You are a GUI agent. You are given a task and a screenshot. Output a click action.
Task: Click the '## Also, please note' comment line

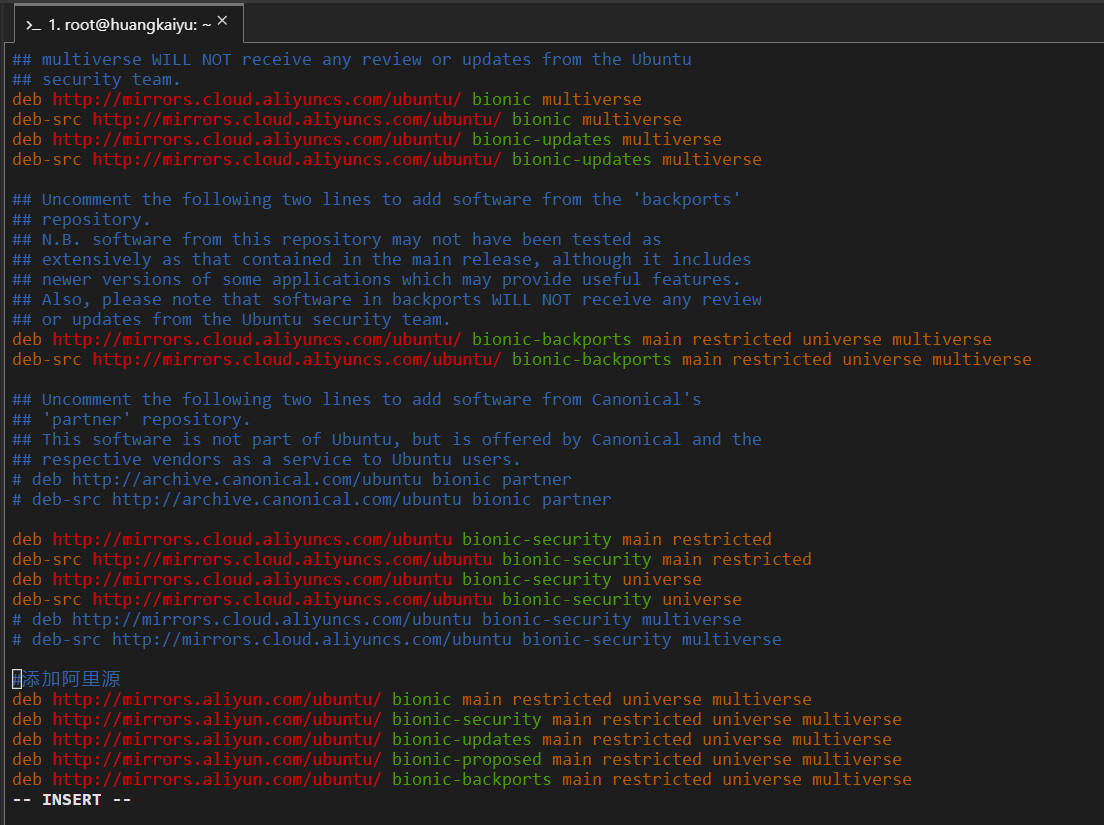pyautogui.click(x=387, y=299)
